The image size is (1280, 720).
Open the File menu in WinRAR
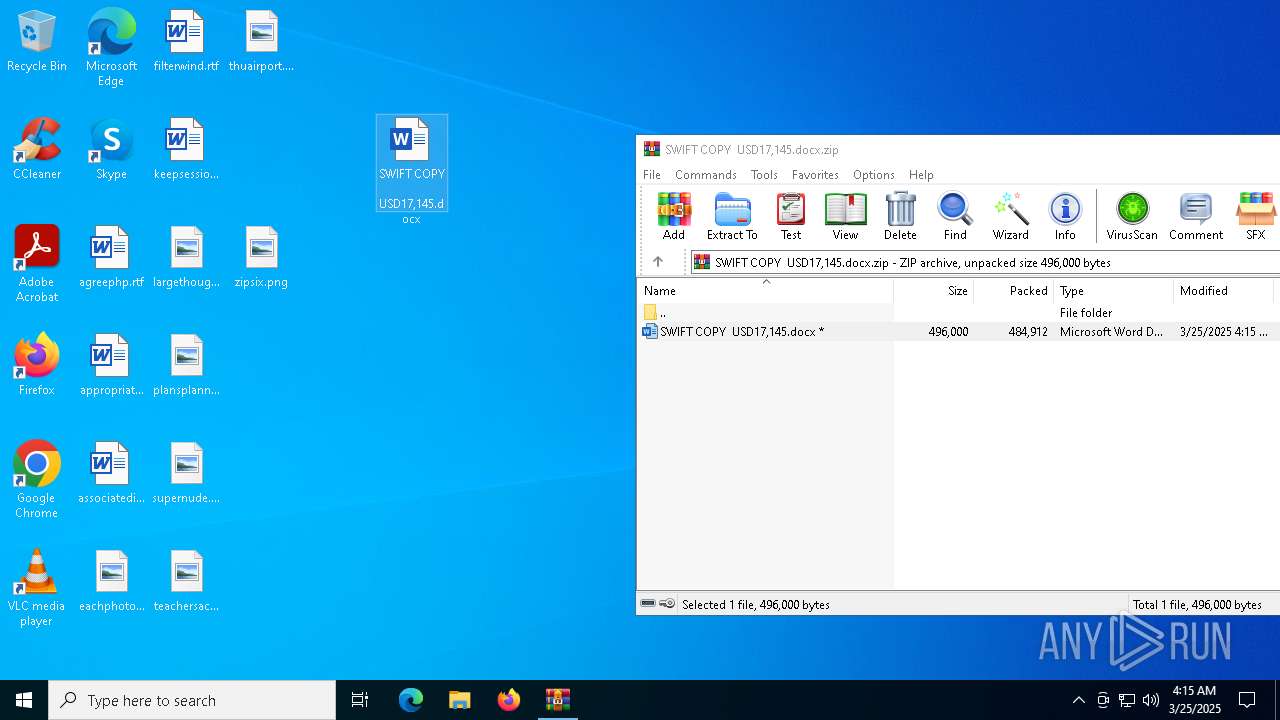point(652,174)
